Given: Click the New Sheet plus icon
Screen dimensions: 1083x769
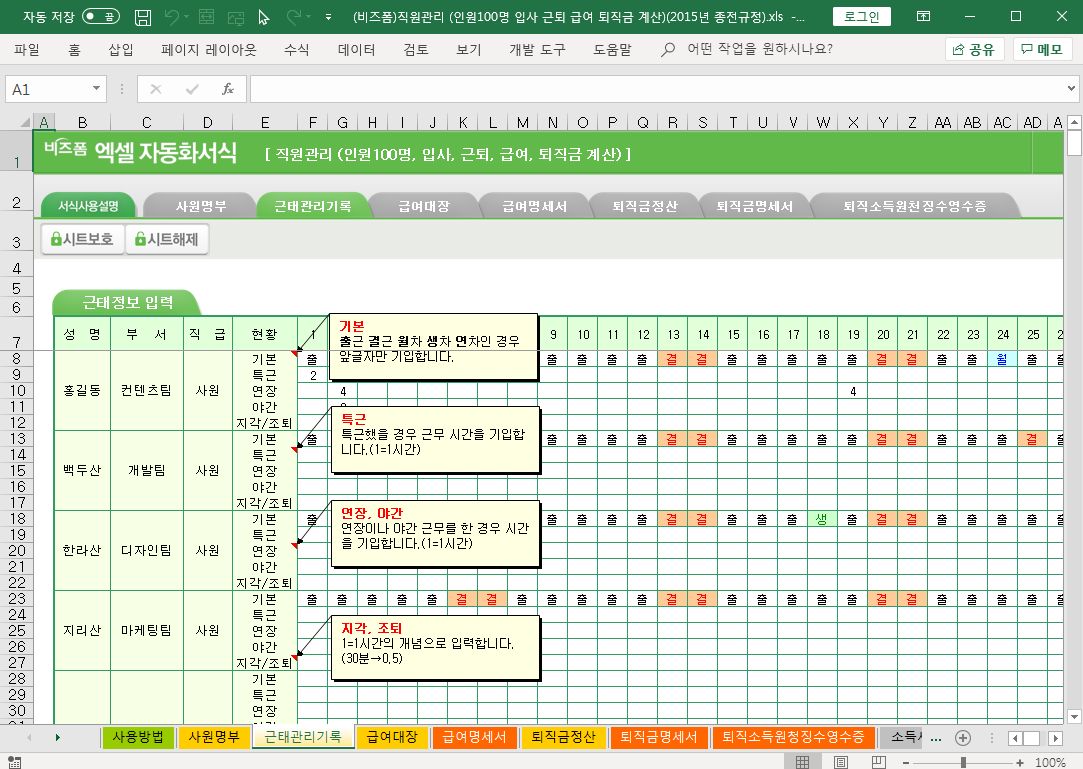Looking at the screenshot, I should click(963, 738).
